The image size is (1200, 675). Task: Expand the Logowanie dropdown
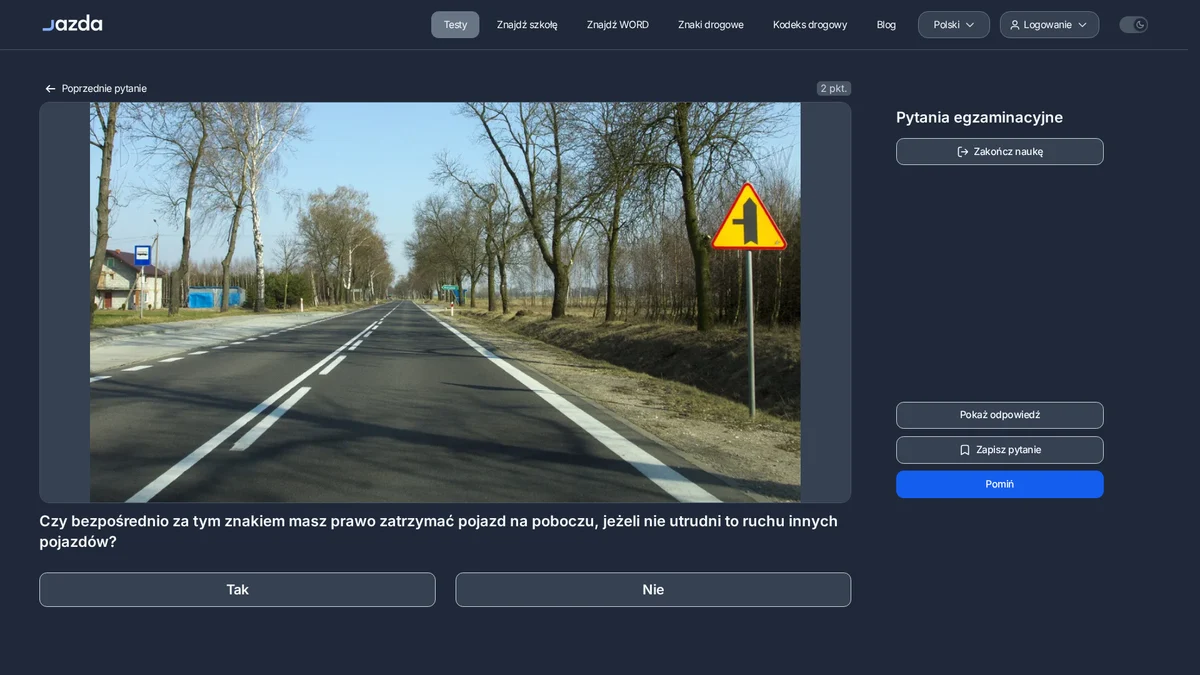[x=1049, y=25]
